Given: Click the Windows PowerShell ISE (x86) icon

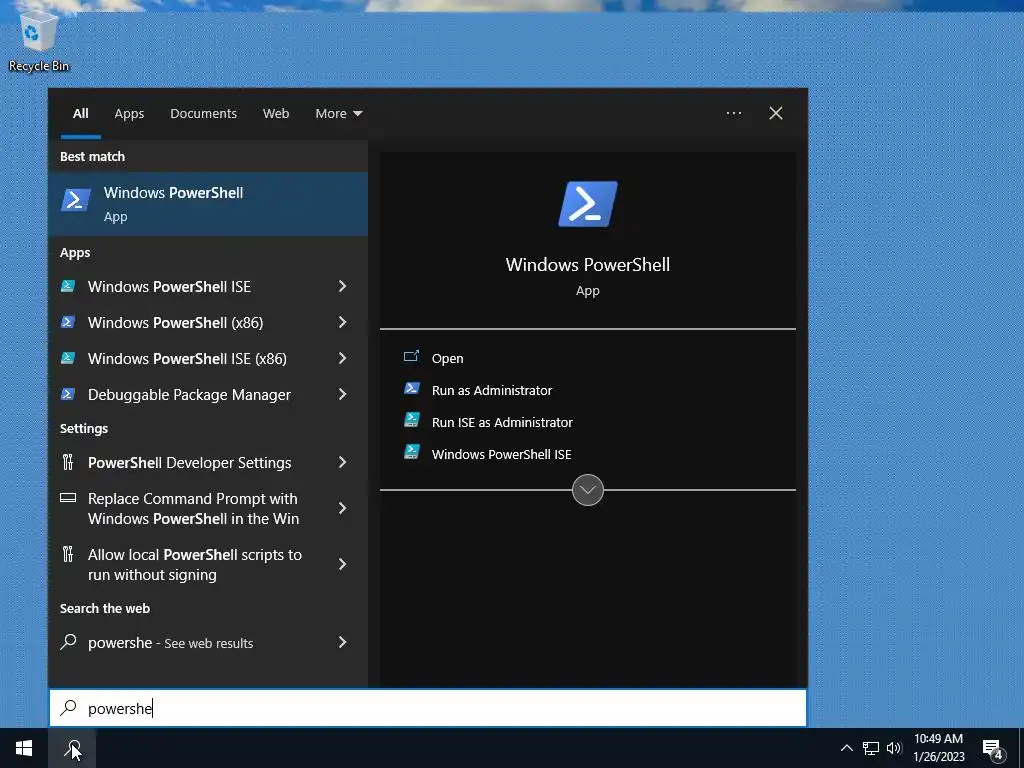Looking at the screenshot, I should tap(68, 357).
